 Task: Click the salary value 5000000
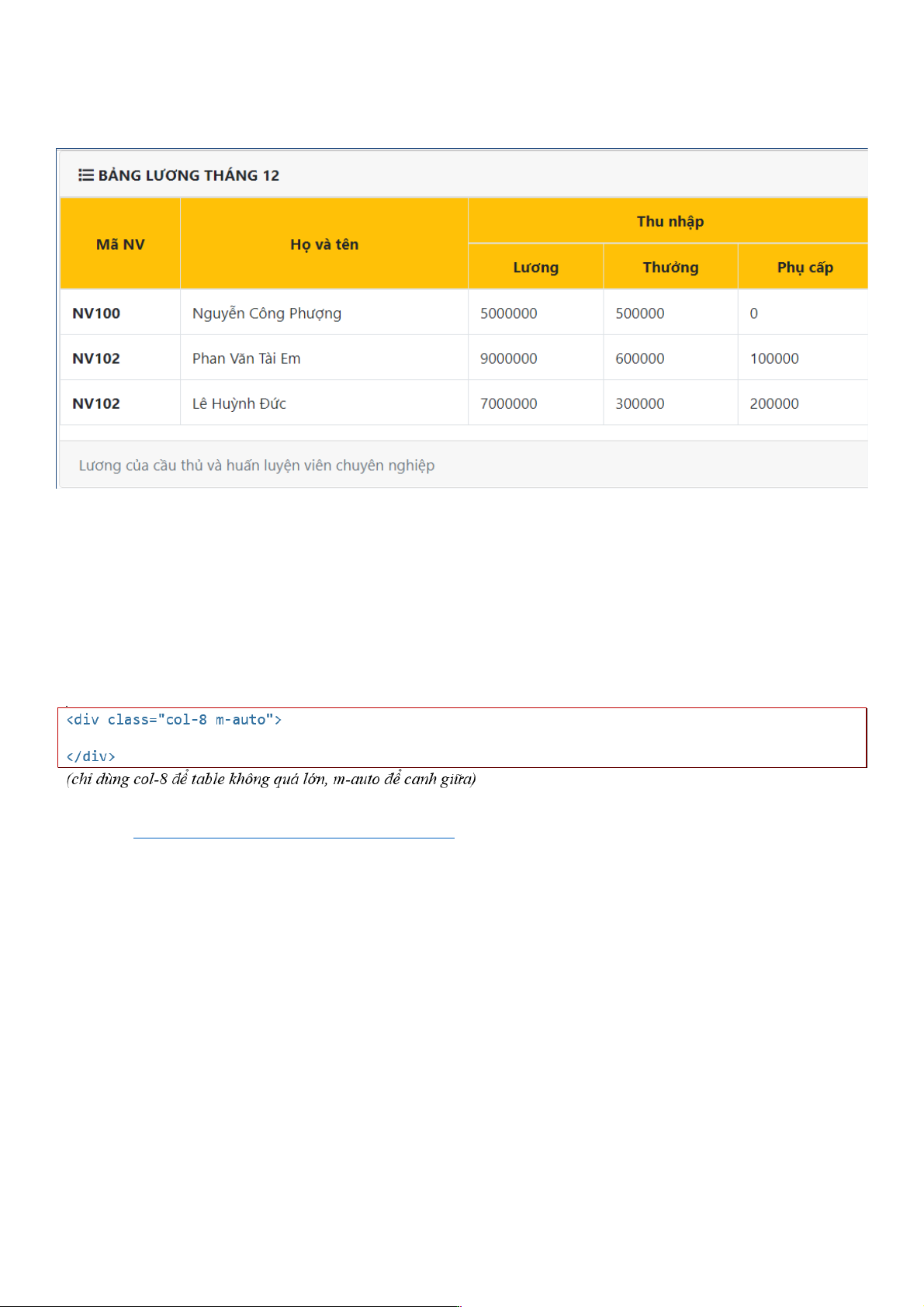coord(508,313)
